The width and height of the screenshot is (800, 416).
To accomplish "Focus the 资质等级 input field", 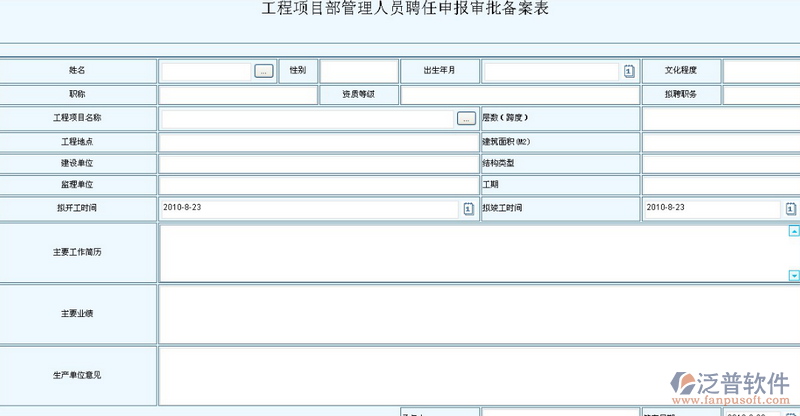I will pyautogui.click(x=519, y=95).
